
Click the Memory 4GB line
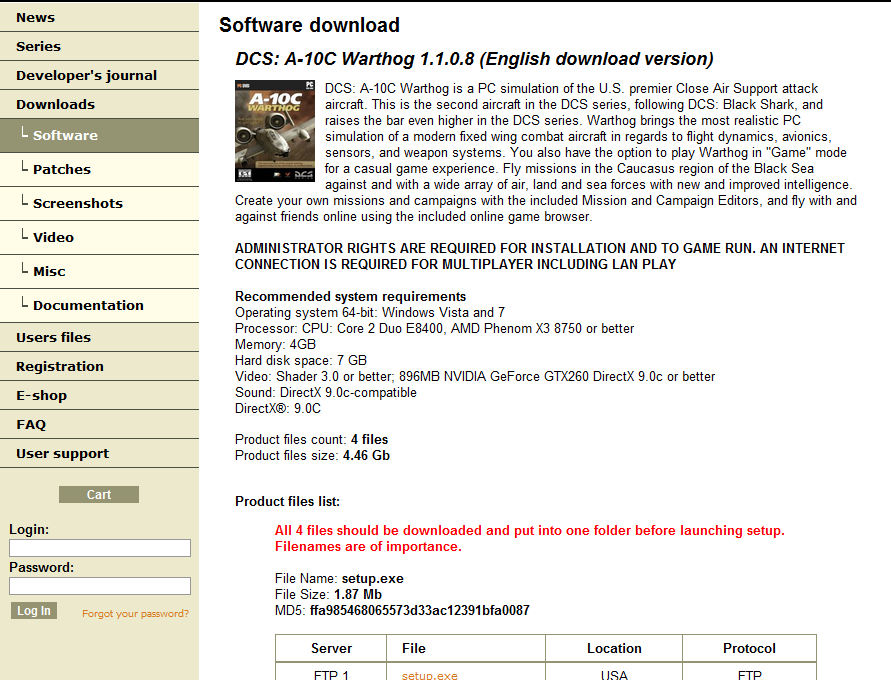tap(276, 345)
